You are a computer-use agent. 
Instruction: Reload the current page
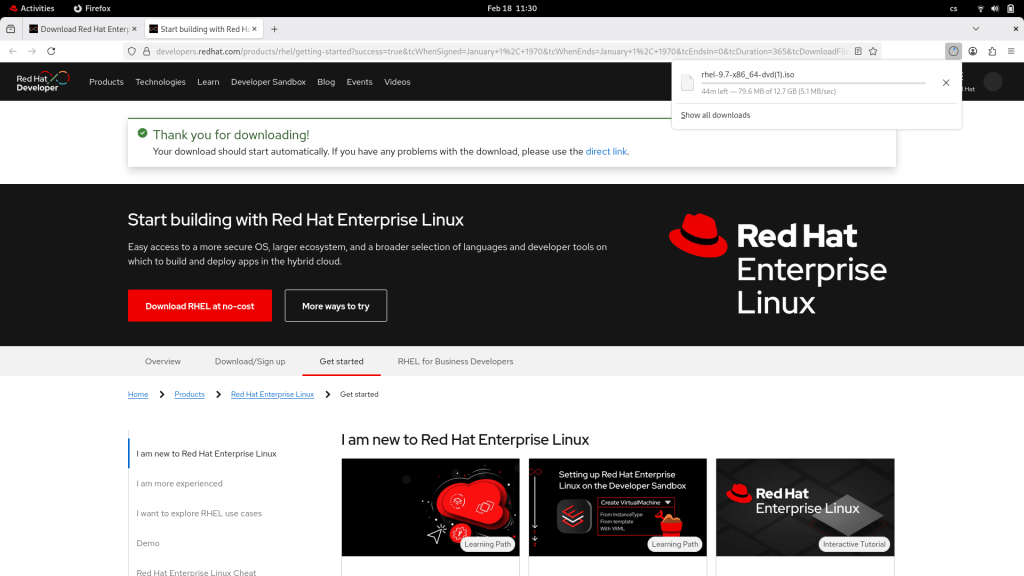51,51
